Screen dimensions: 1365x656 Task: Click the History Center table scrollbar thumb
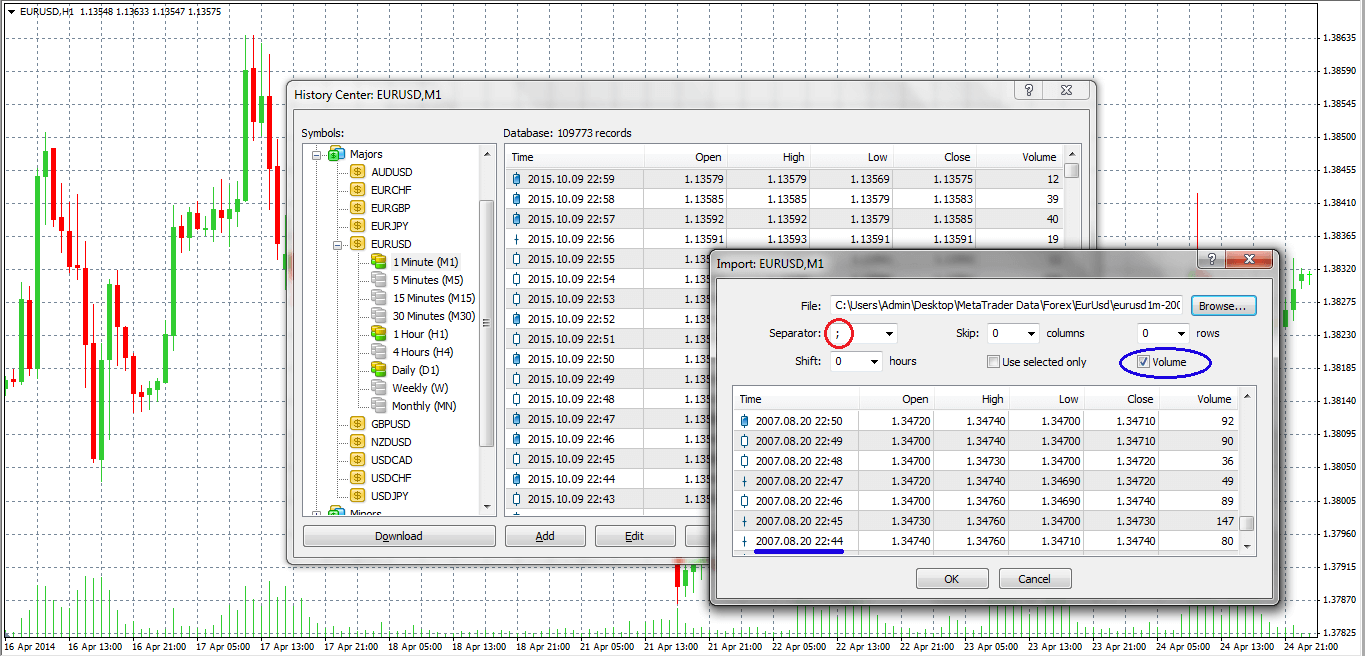click(x=1071, y=170)
